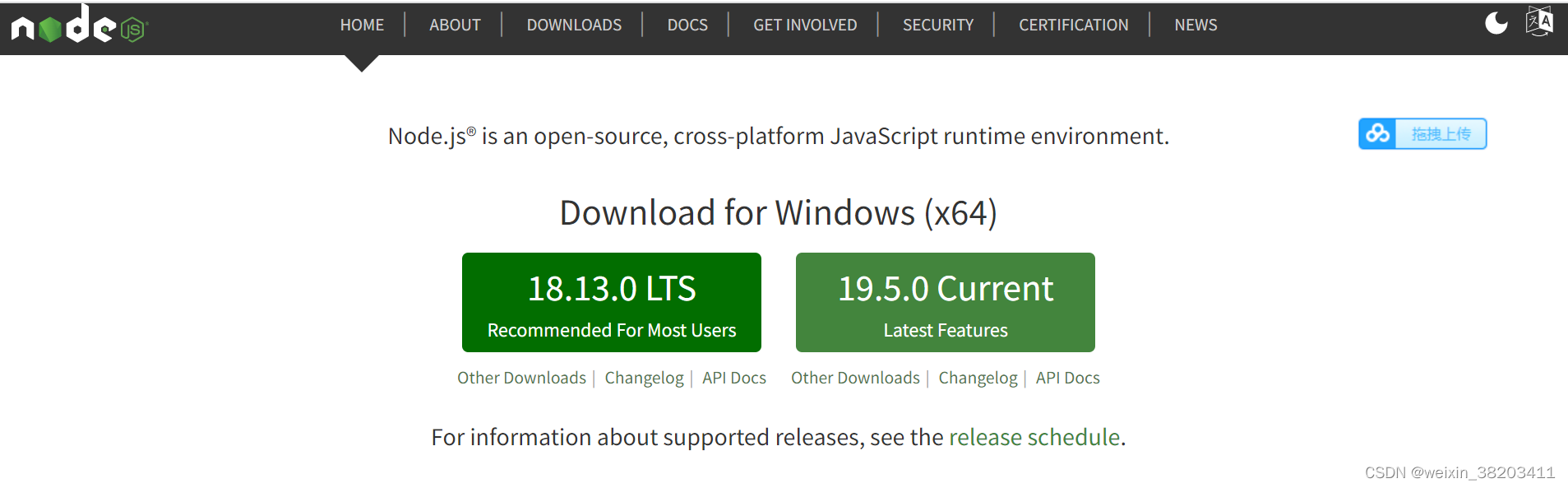Open Other Downloads under 18.13.0 LTS

[521, 378]
